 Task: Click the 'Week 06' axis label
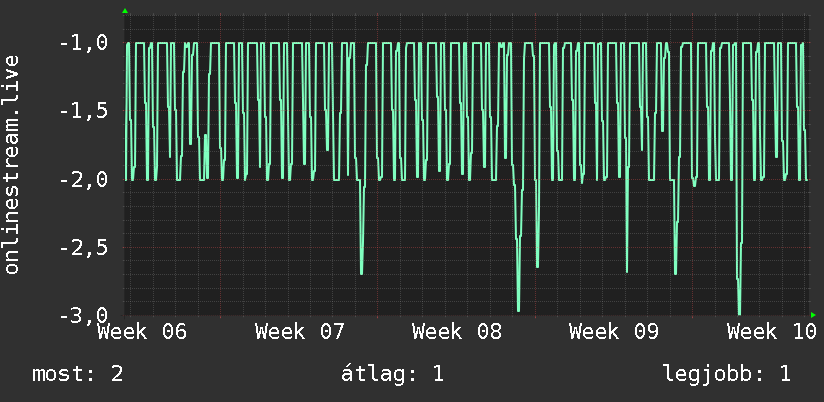point(142,332)
